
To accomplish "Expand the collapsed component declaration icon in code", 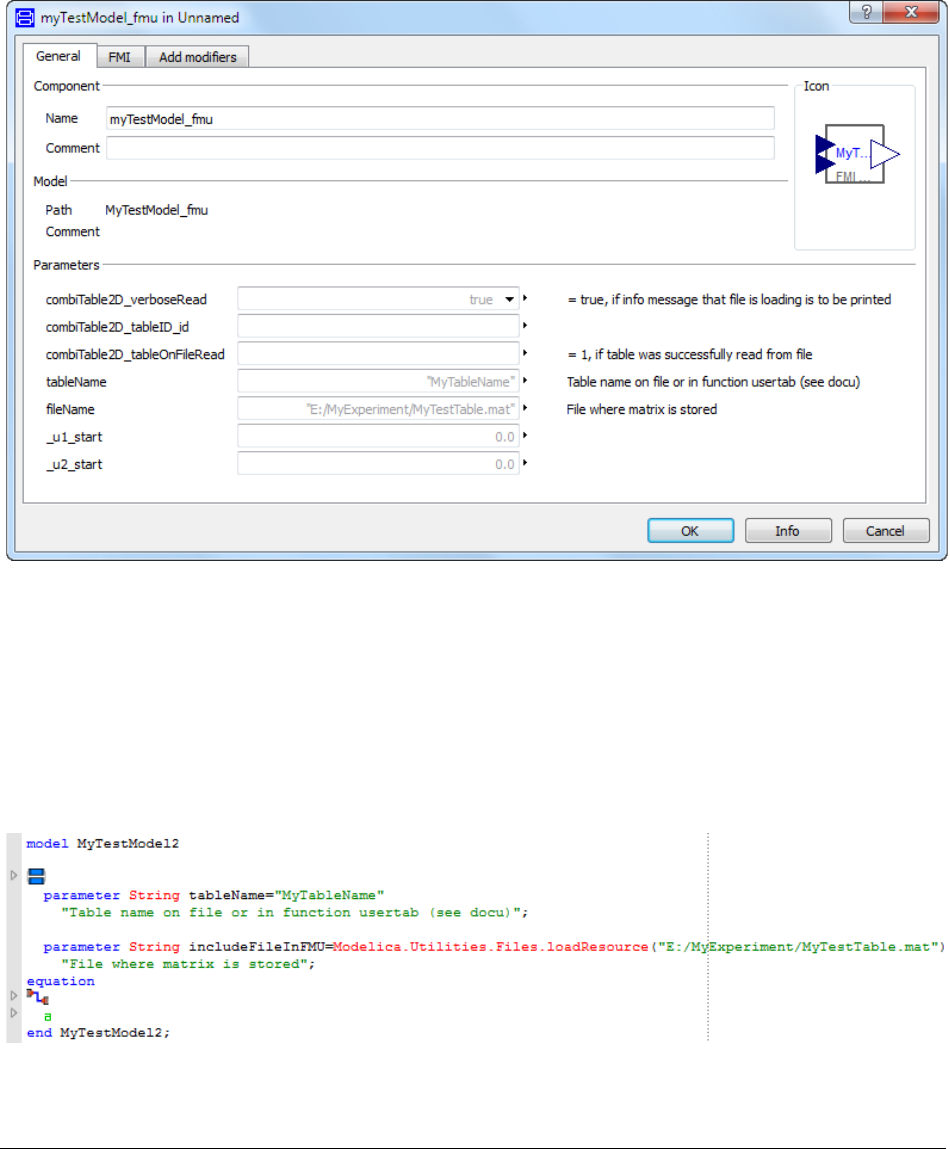I will point(36,876).
